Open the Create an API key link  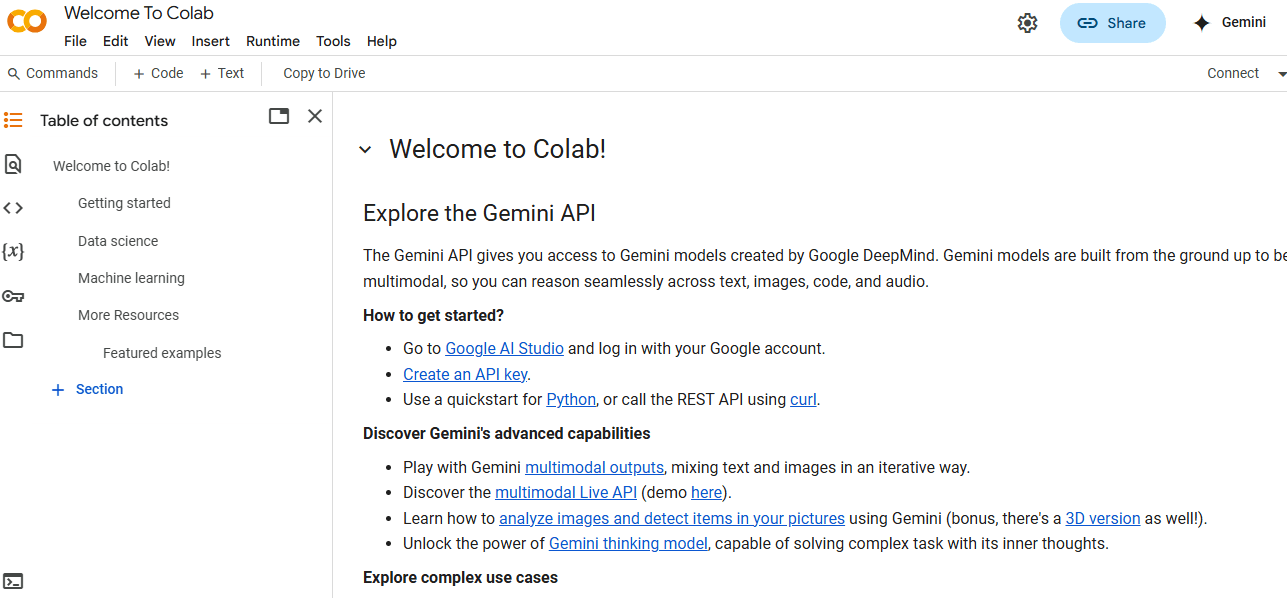click(x=465, y=374)
